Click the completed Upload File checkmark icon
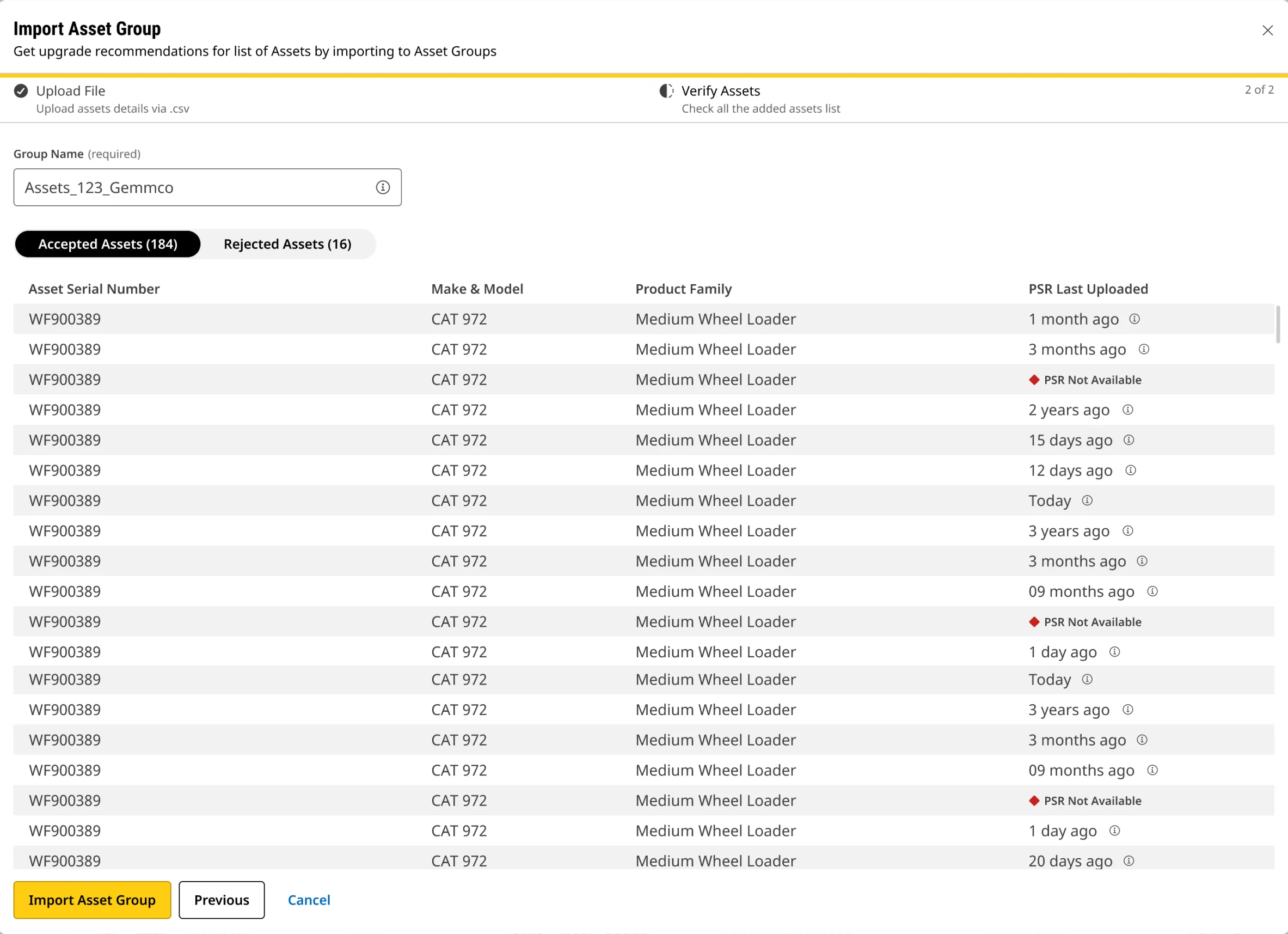The width and height of the screenshot is (1288, 934). click(21, 91)
